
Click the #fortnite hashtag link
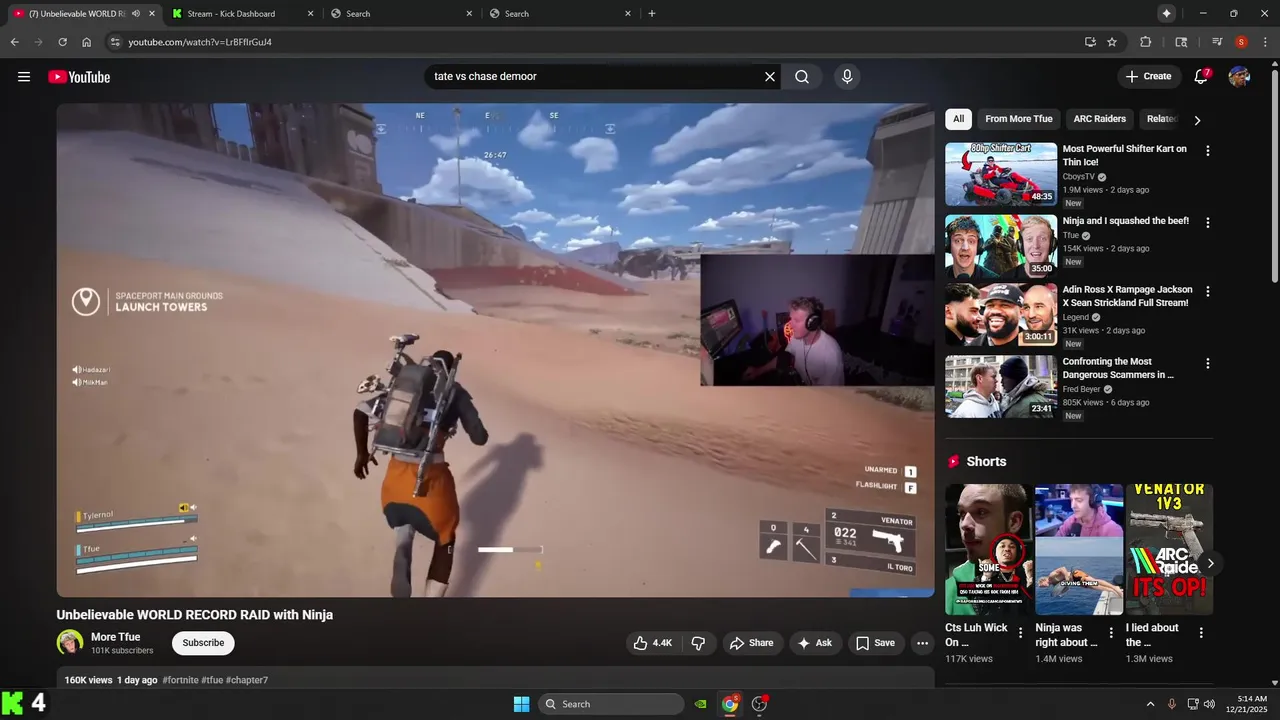[180, 680]
